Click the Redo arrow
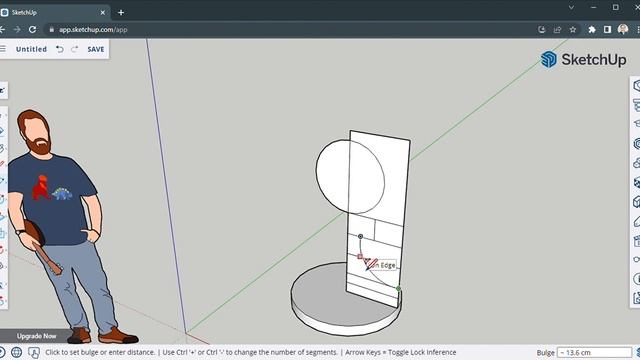Image resolution: width=640 pixels, height=360 pixels. click(x=74, y=49)
